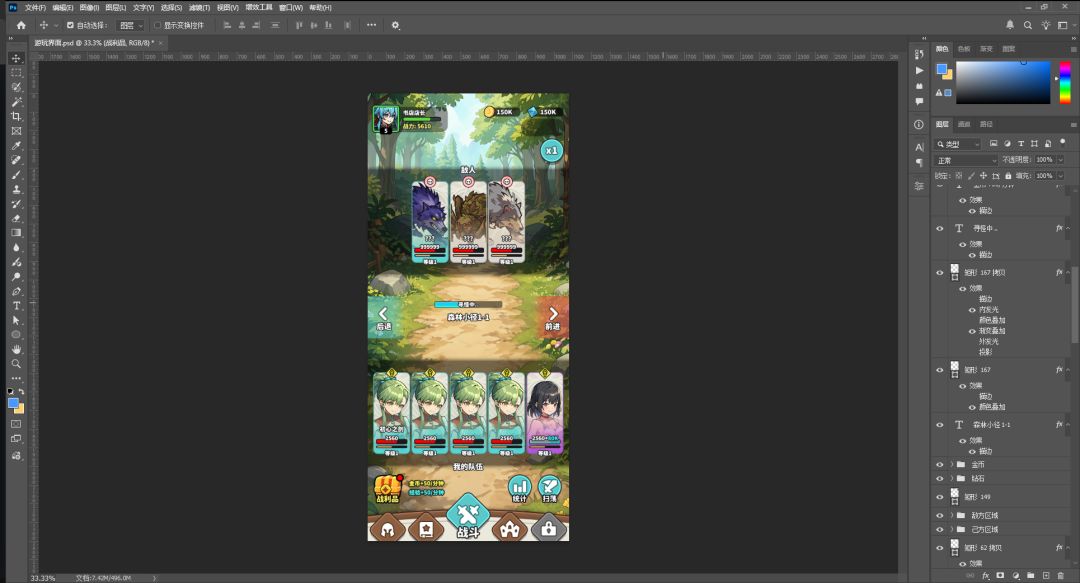Switch to the 色板 swatches tab
This screenshot has height=583, width=1080.
point(964,49)
